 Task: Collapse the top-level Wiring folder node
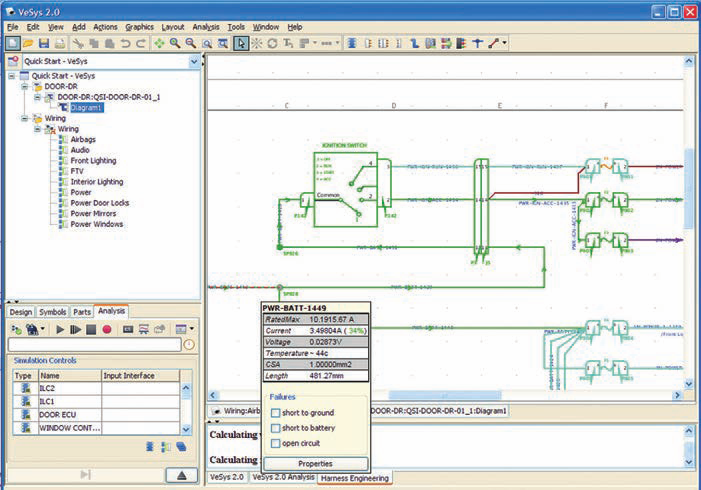[25, 118]
